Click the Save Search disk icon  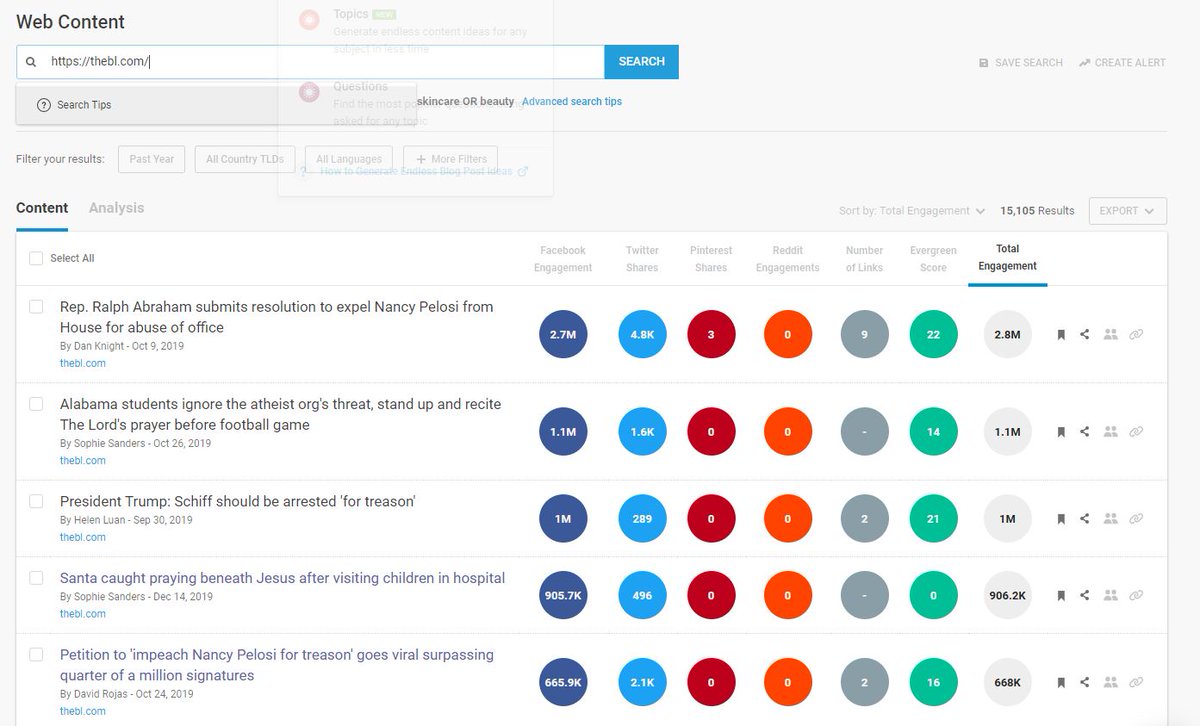point(984,63)
